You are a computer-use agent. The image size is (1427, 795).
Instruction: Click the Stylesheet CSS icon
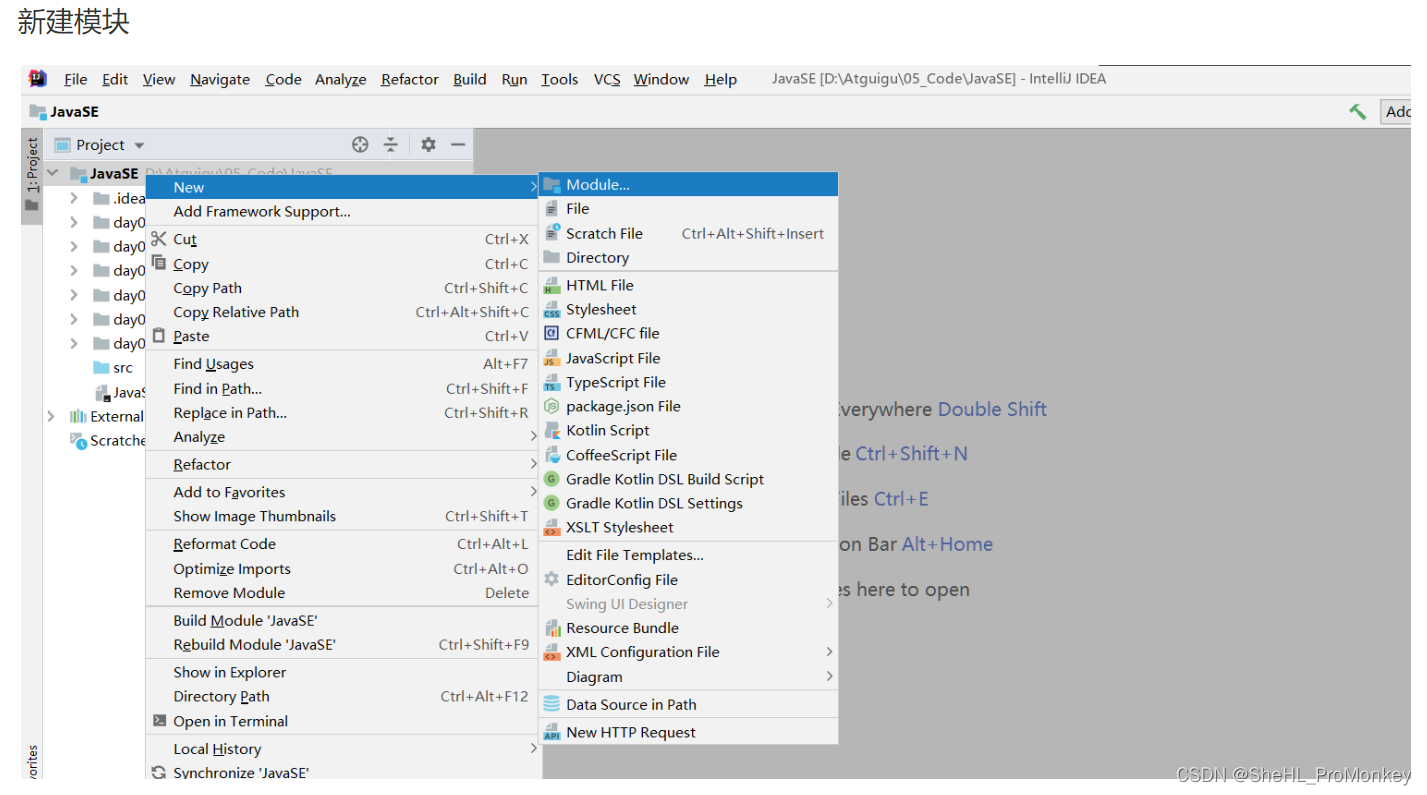[551, 309]
